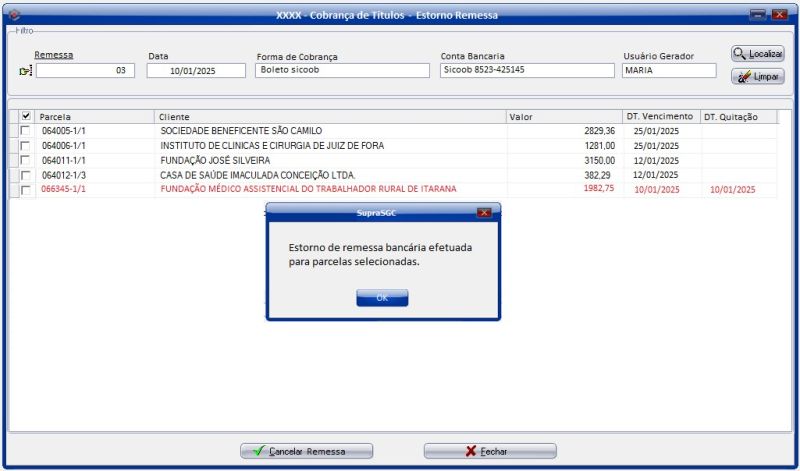Click due date 12/01/2025 of José Silveira row
This screenshot has width=800, height=471.
(656, 161)
